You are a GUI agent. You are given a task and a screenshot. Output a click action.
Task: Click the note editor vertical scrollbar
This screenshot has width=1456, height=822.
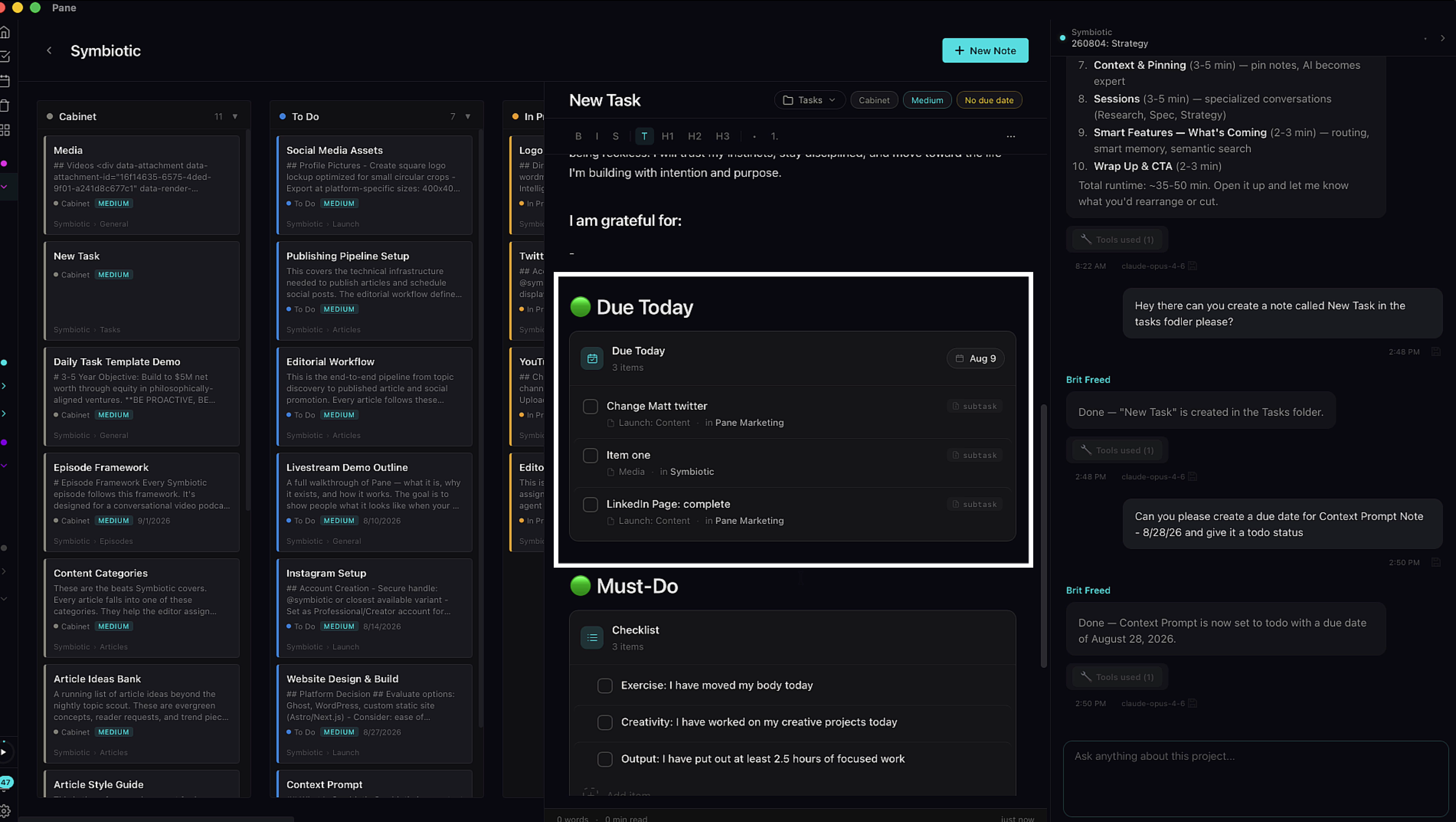point(1044,535)
